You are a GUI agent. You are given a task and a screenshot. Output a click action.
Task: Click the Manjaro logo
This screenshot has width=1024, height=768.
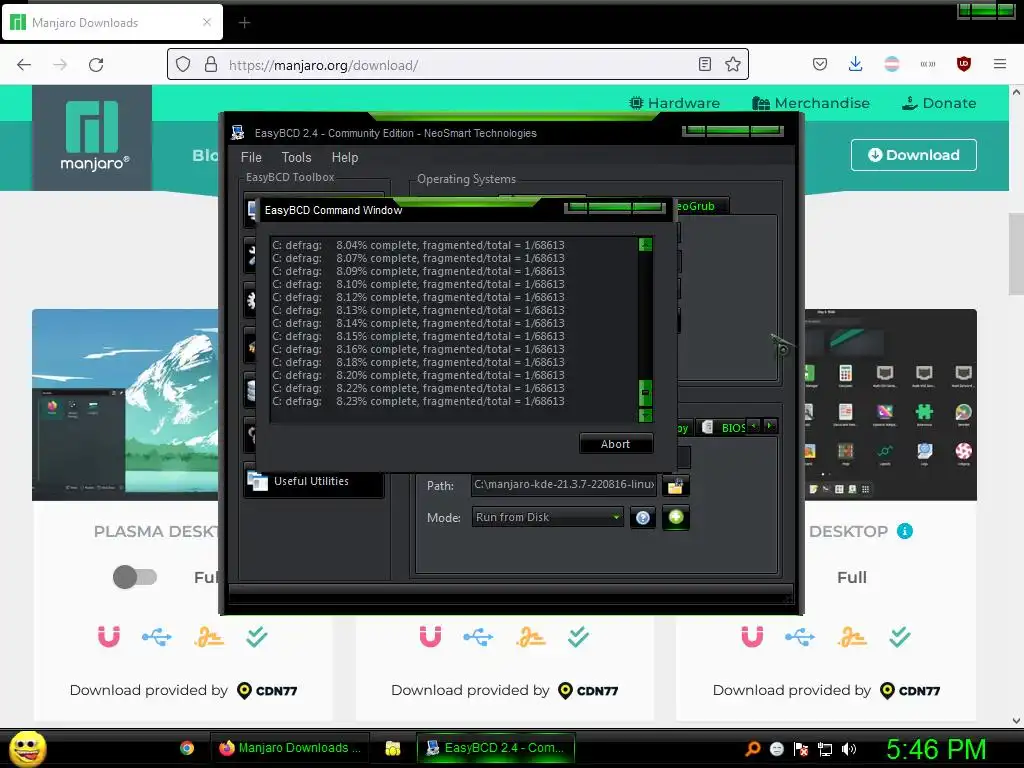coord(92,137)
